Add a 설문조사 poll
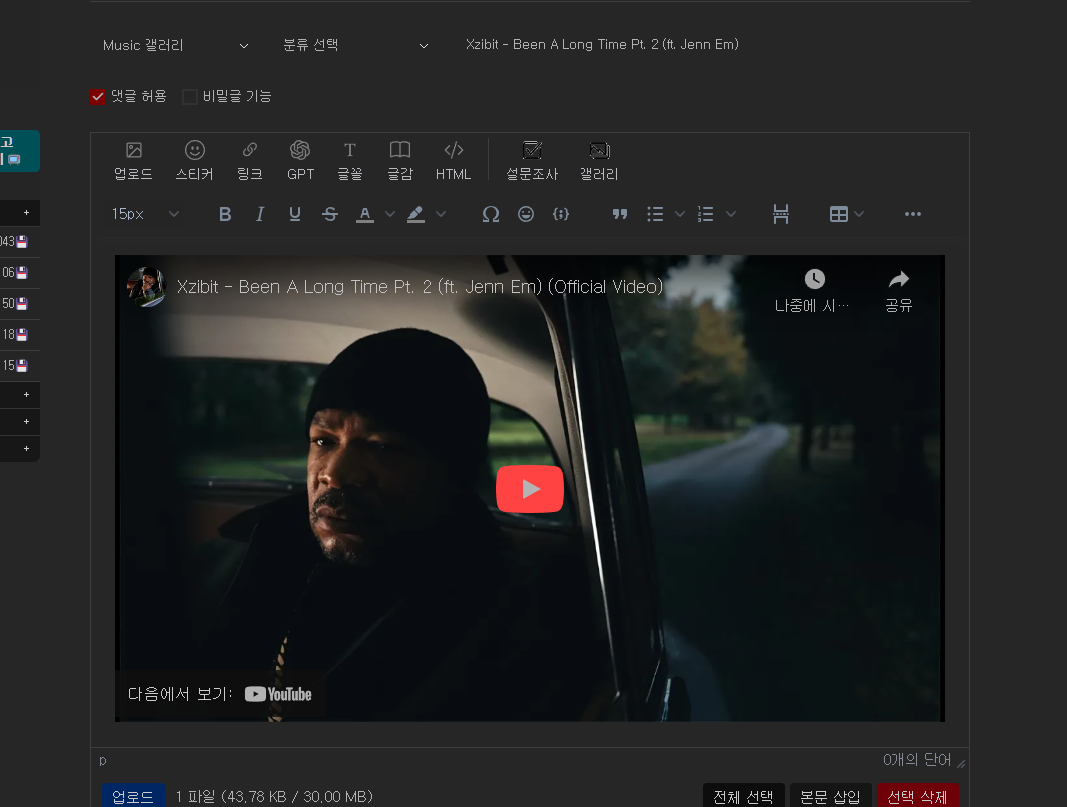This screenshot has width=1067, height=807. click(x=532, y=161)
